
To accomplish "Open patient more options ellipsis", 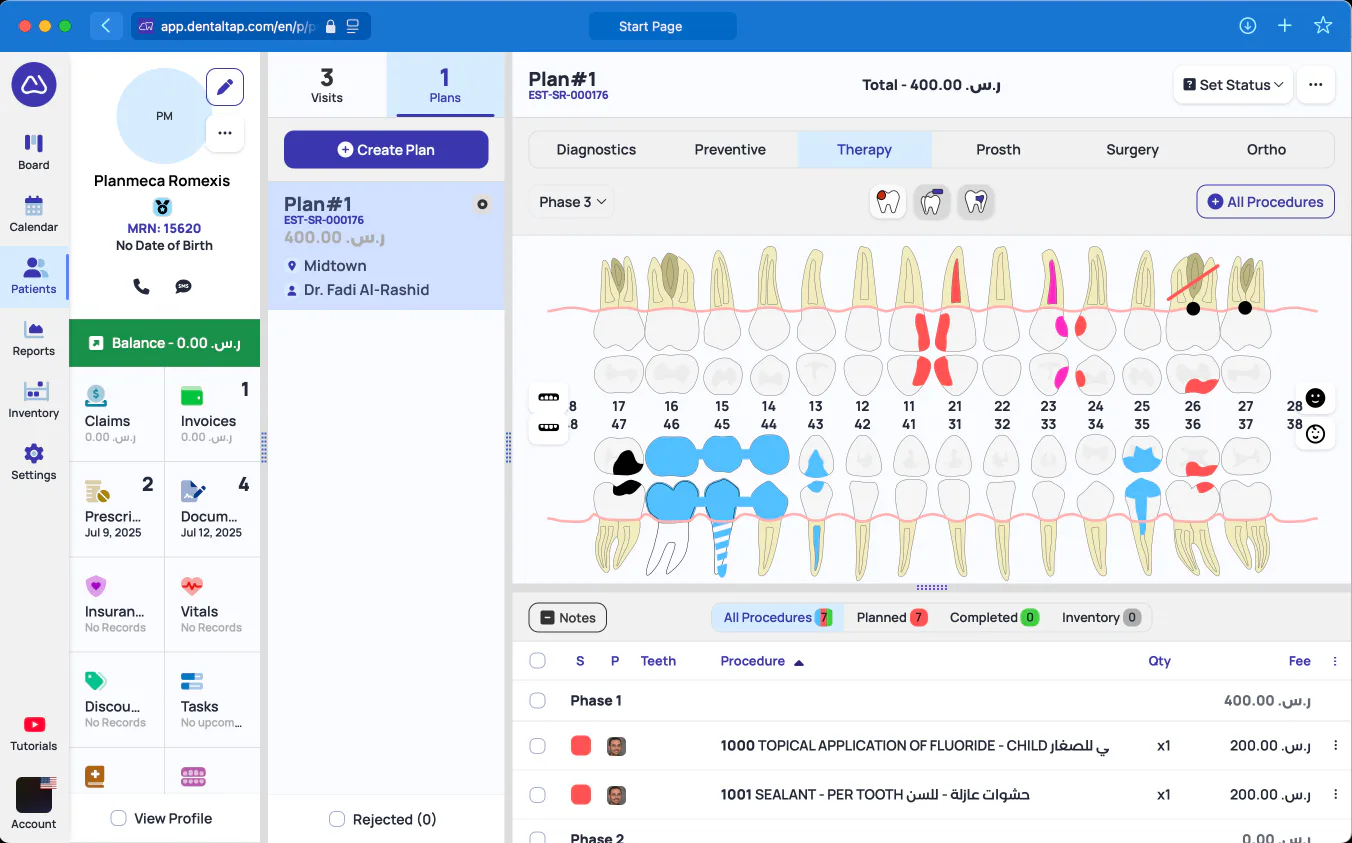I will [225, 133].
